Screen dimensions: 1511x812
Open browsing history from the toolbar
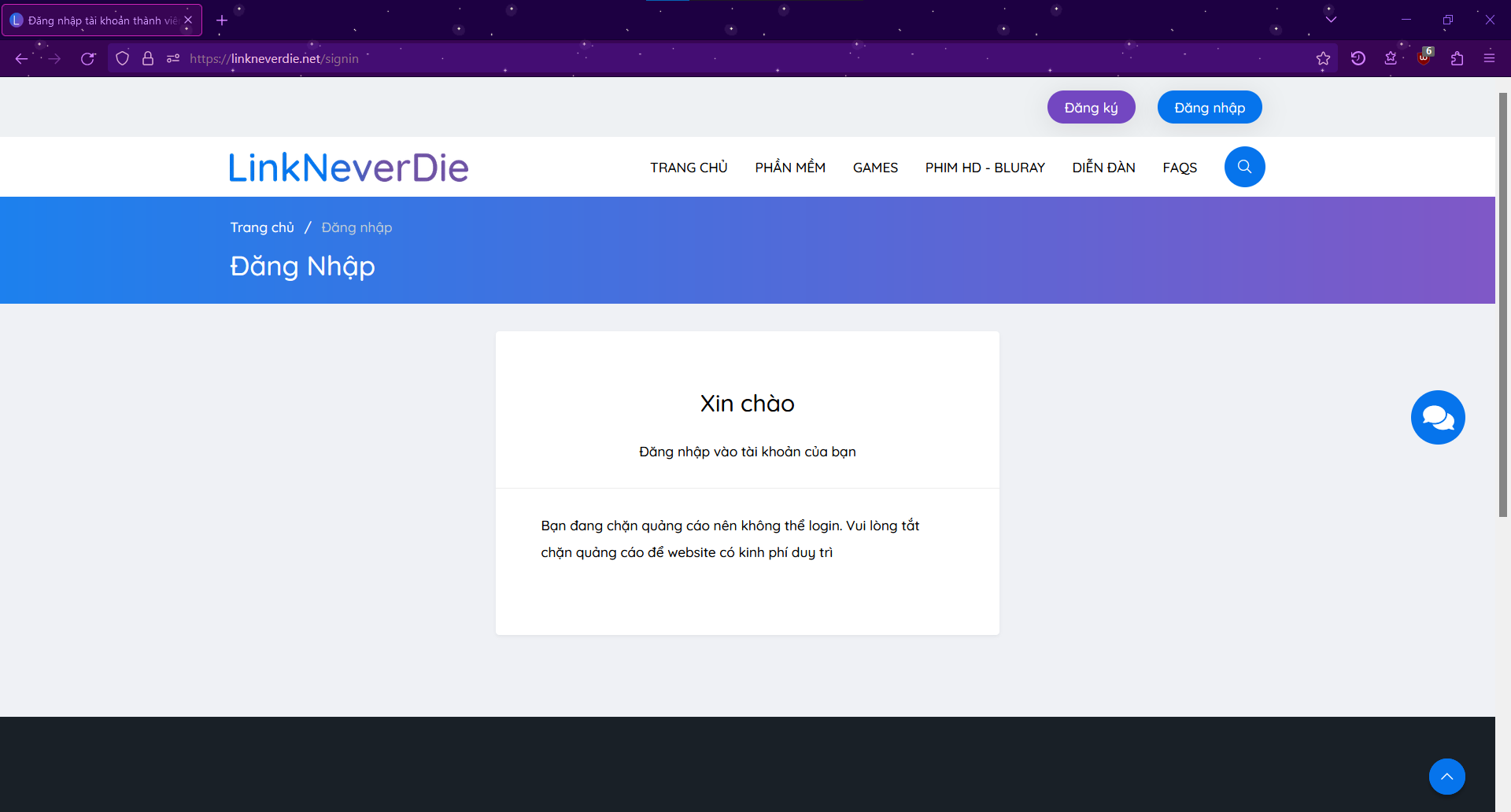click(x=1358, y=58)
